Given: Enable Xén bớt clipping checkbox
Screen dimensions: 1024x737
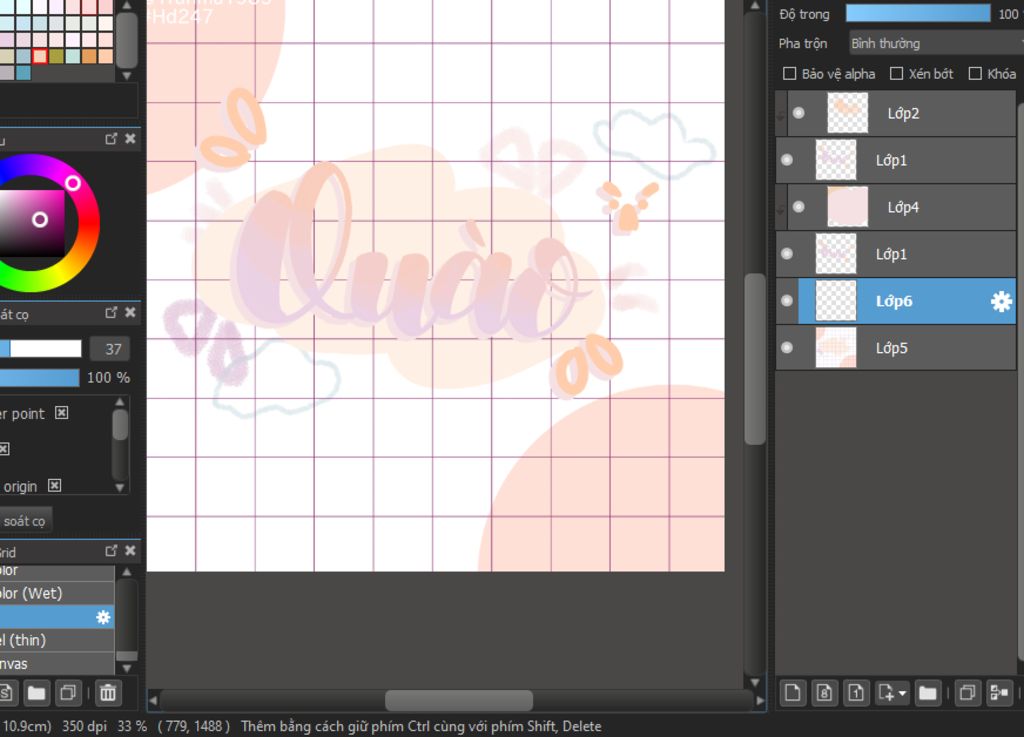Looking at the screenshot, I should [x=897, y=74].
